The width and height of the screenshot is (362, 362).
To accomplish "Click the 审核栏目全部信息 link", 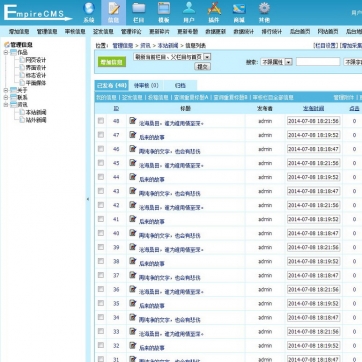I will pyautogui.click(x=273, y=97).
